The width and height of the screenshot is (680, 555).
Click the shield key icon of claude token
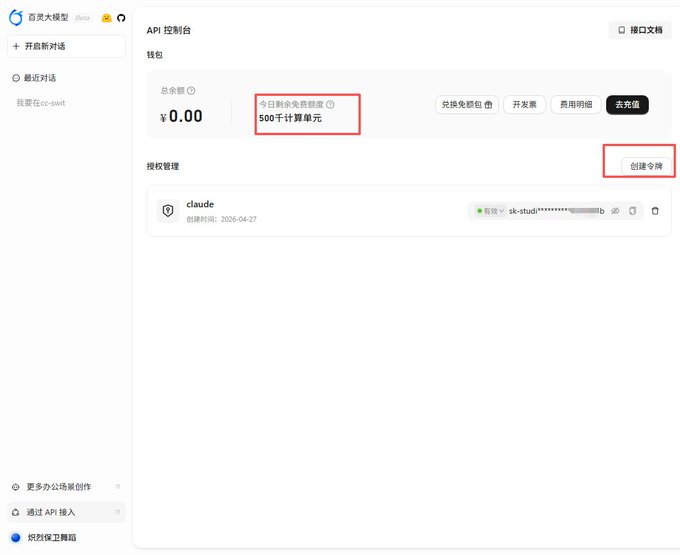pos(168,211)
